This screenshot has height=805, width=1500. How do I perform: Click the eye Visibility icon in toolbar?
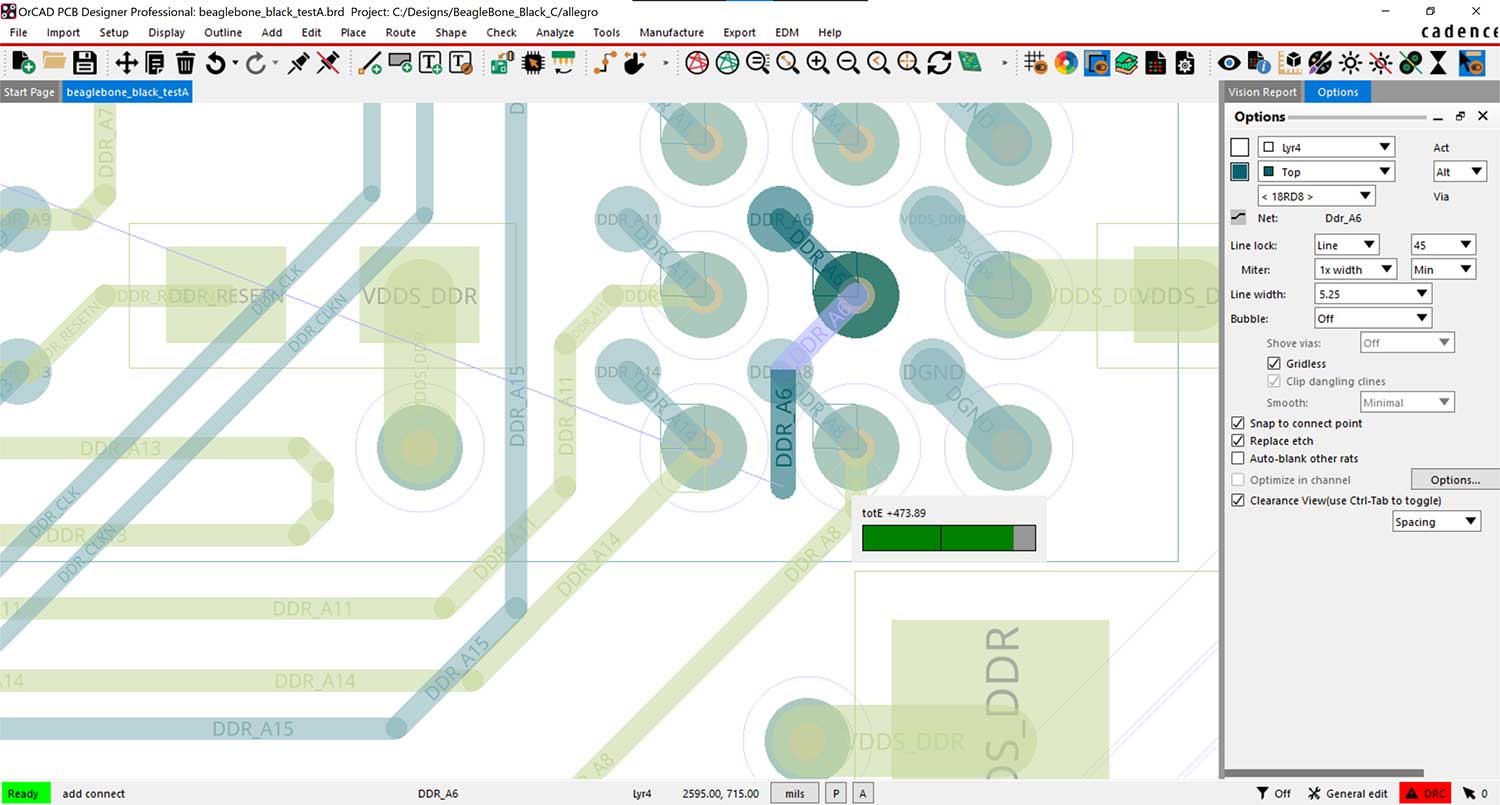pos(1229,63)
